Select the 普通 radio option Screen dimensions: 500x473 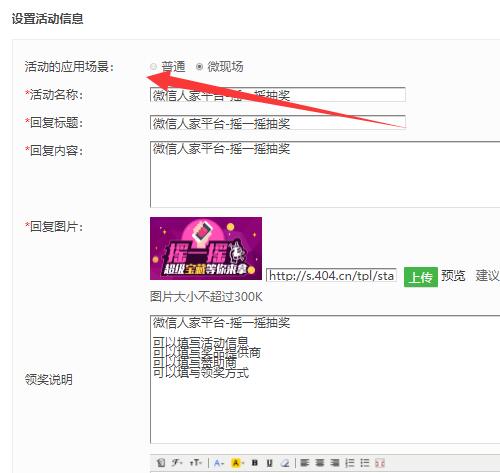tap(153, 67)
